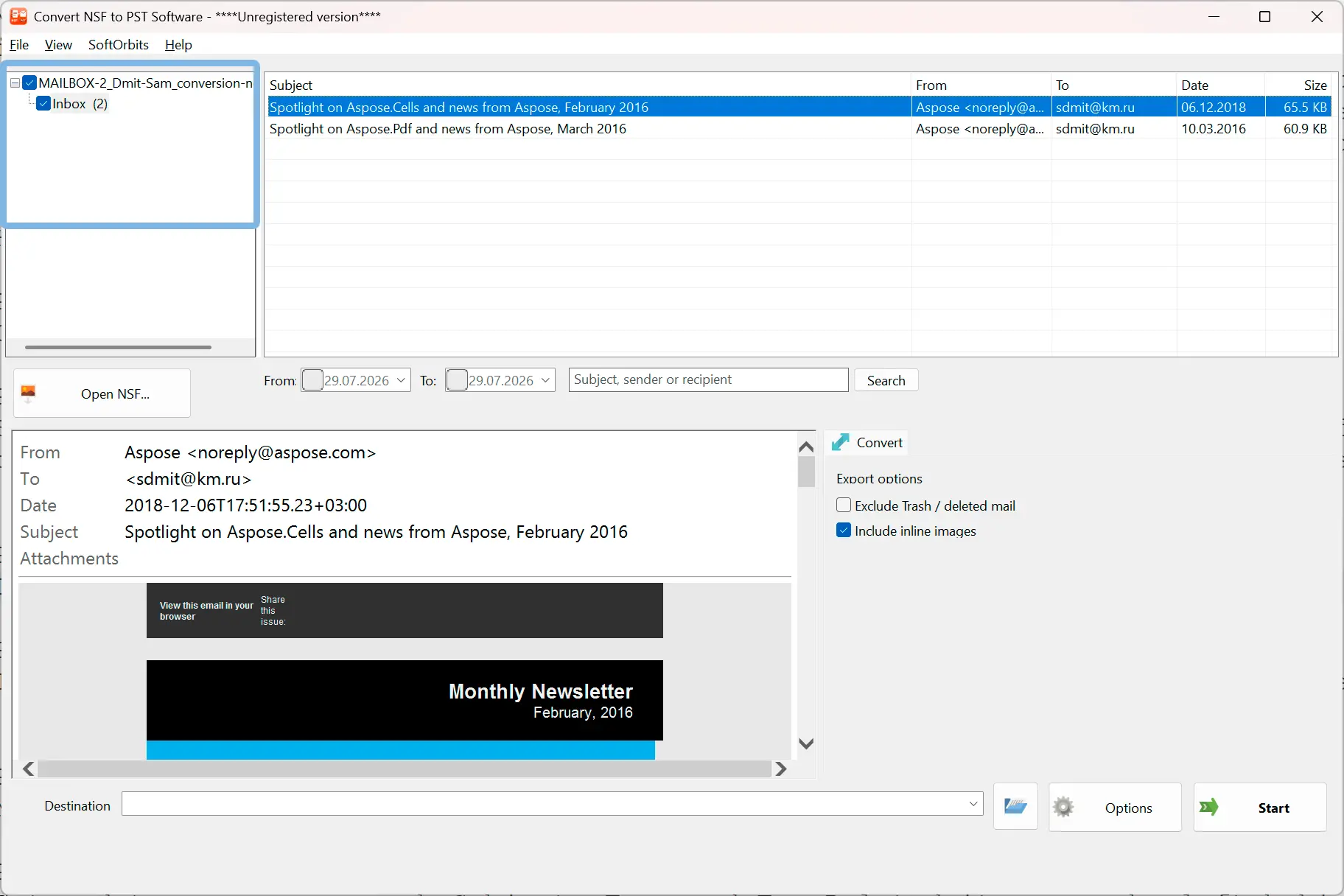Open the From date picker dropdown
The image size is (1344, 896).
click(401, 380)
